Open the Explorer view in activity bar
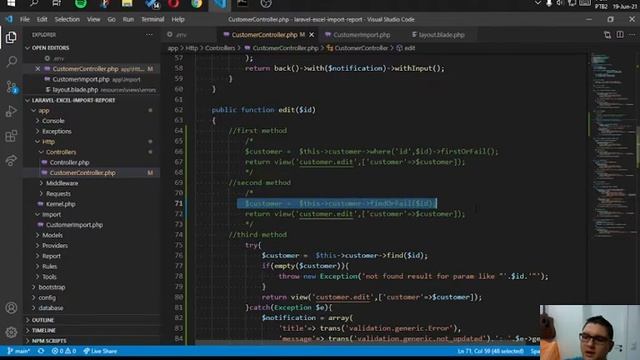The width and height of the screenshot is (640, 360). [x=11, y=37]
